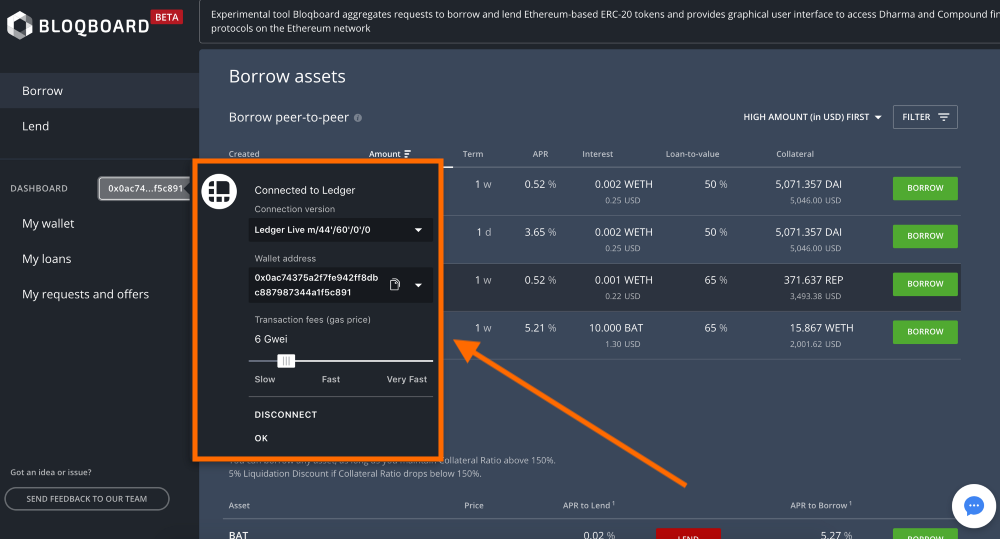Click the Price column header
Screen dimensions: 1000x539
473,505
